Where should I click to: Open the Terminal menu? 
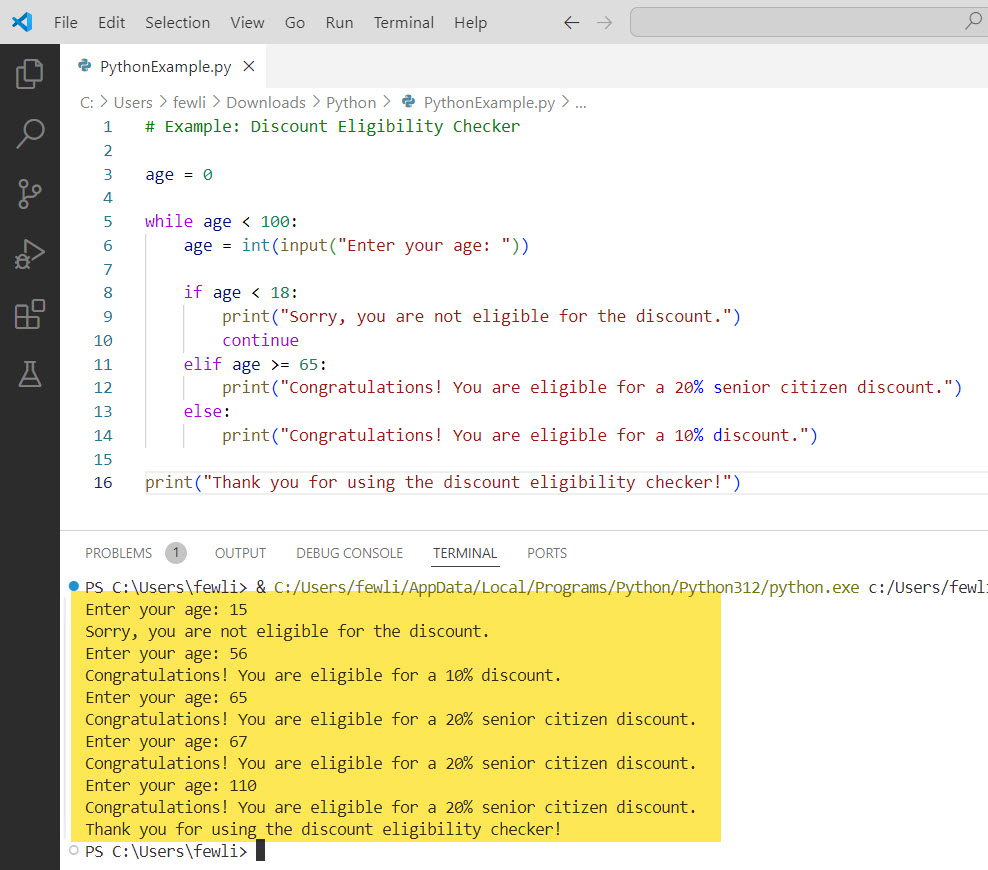(403, 22)
